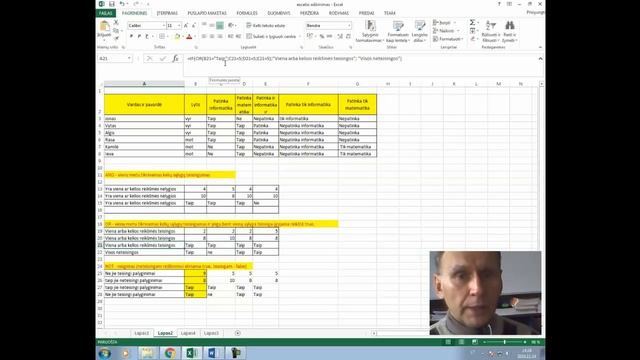
Task: Click the decrease indent icon
Action: (x=230, y=36)
